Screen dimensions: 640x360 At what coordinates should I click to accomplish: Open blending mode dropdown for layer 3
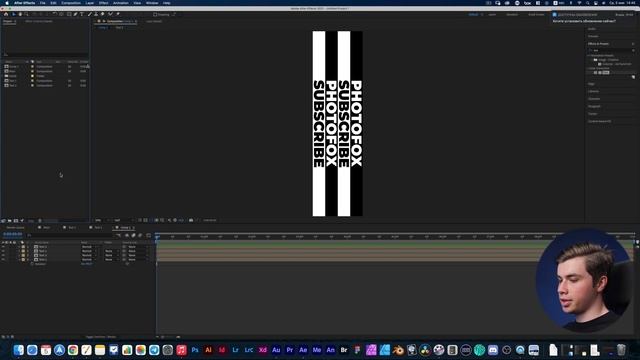pyautogui.click(x=89, y=255)
